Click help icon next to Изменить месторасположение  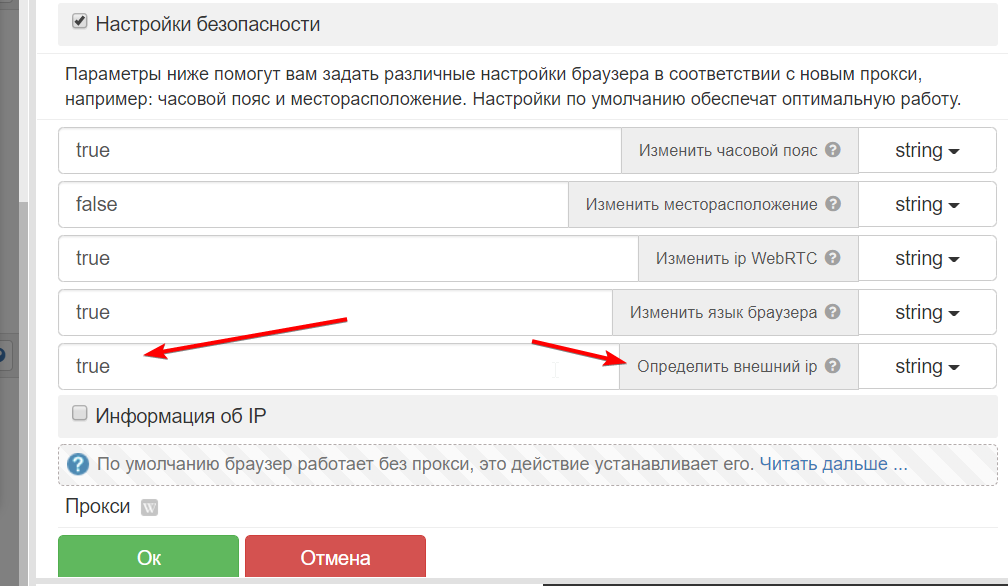833,205
